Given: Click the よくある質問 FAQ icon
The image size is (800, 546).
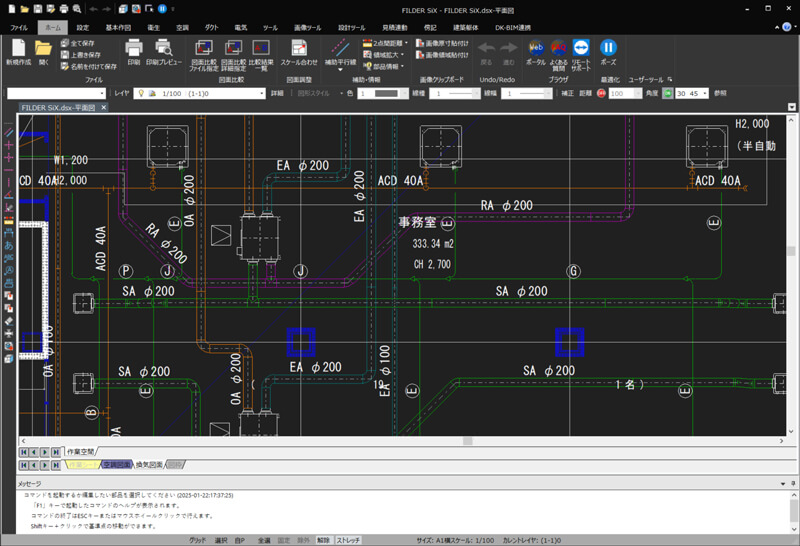Looking at the screenshot, I should pyautogui.click(x=559, y=48).
